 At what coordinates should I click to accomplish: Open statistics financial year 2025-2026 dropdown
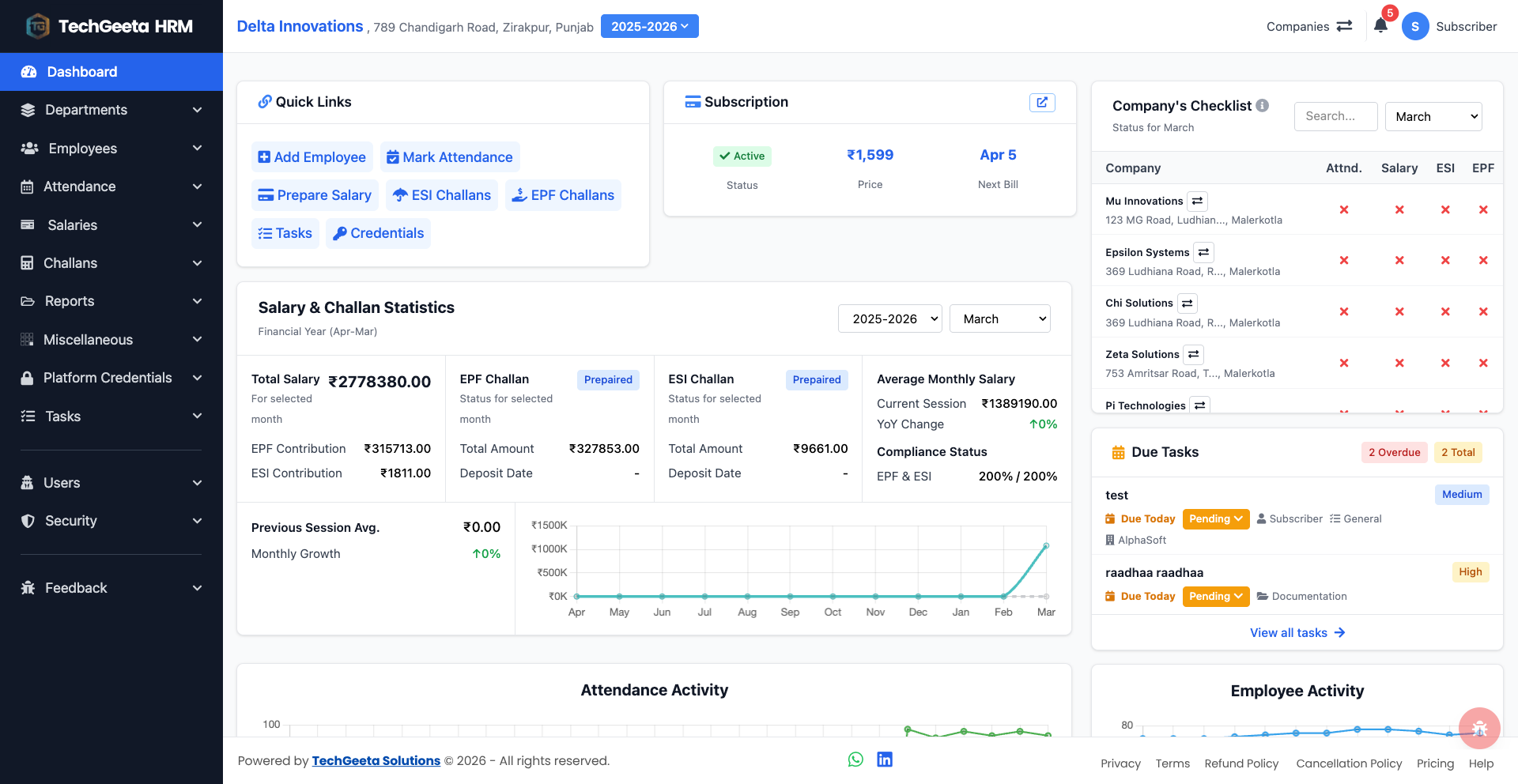(889, 318)
